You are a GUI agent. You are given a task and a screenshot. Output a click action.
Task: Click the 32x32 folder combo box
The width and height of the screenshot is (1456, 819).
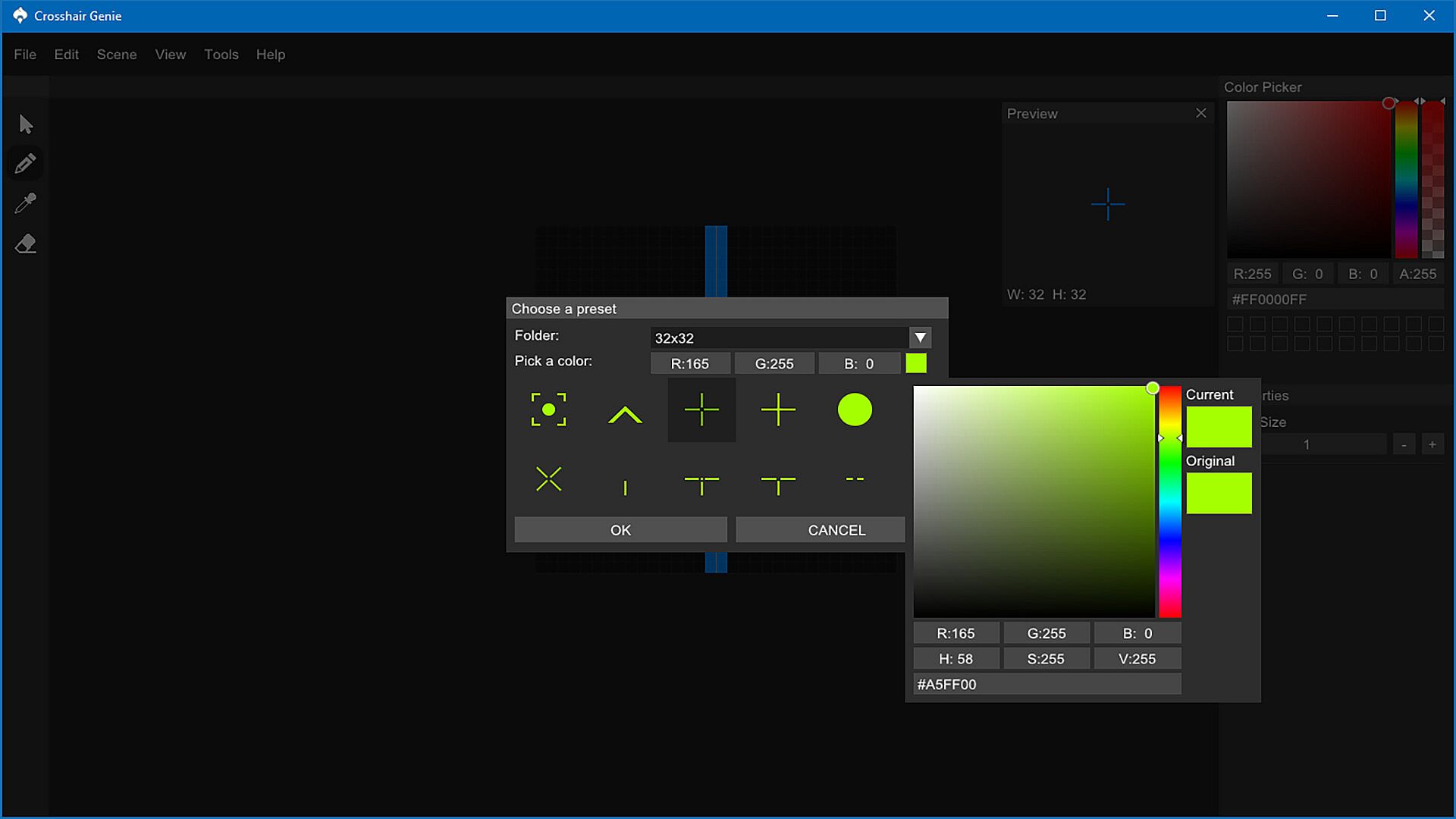pyautogui.click(x=780, y=337)
